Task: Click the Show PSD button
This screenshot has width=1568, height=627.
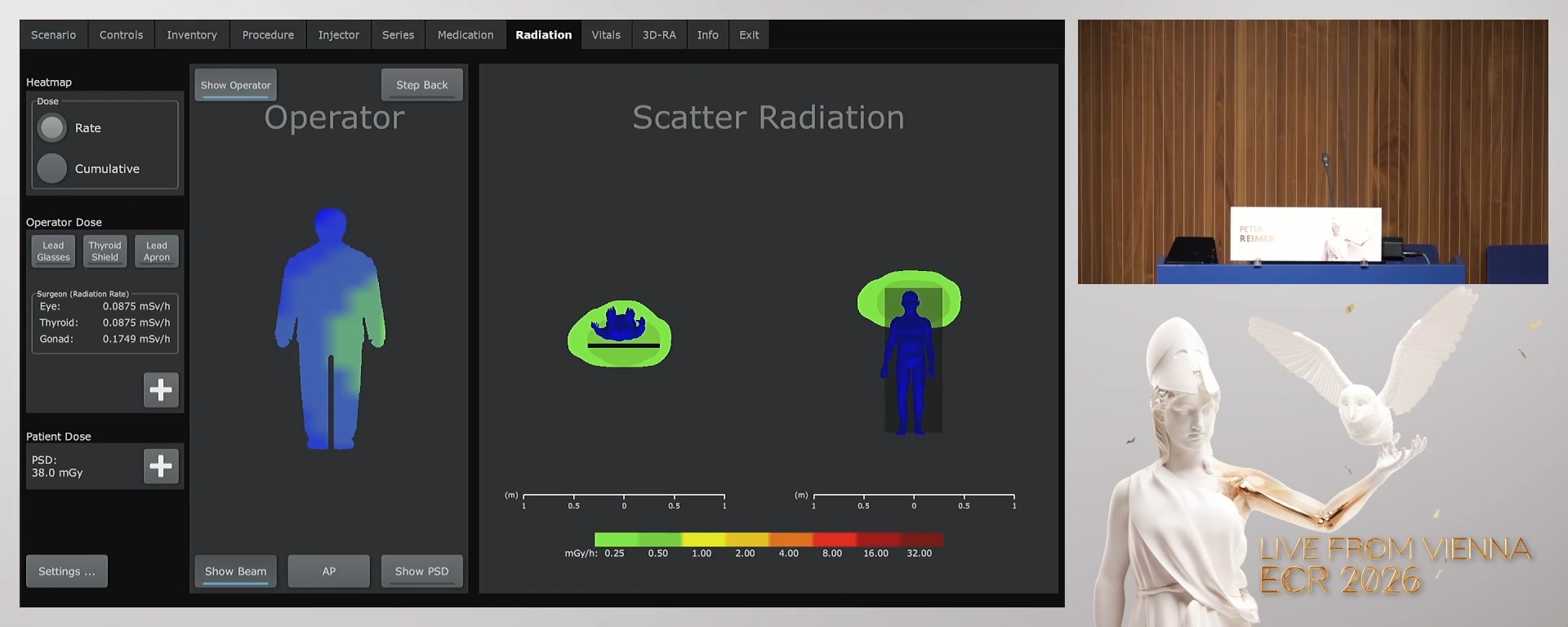Action: [421, 571]
